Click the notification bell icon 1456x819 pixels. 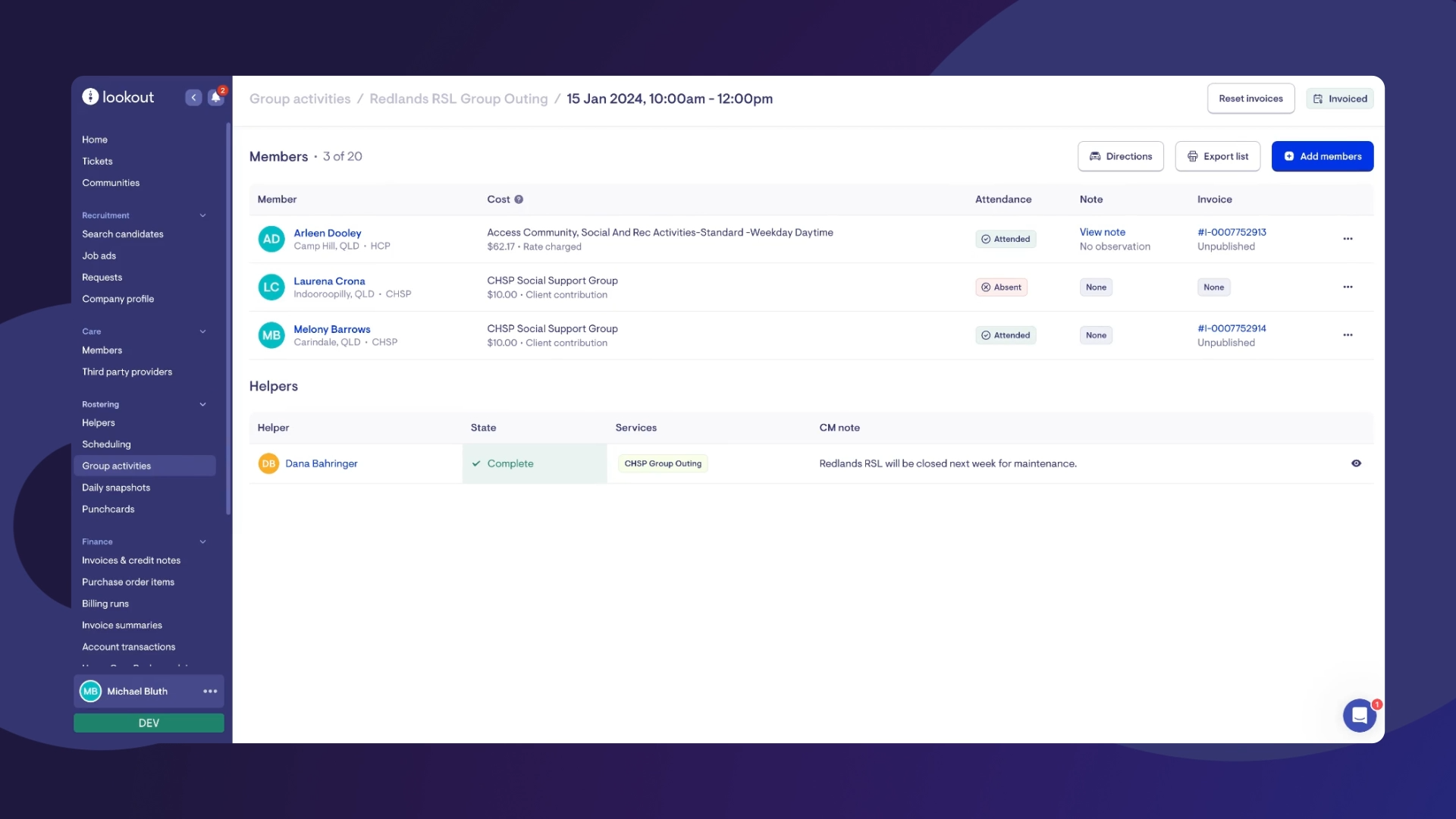216,98
